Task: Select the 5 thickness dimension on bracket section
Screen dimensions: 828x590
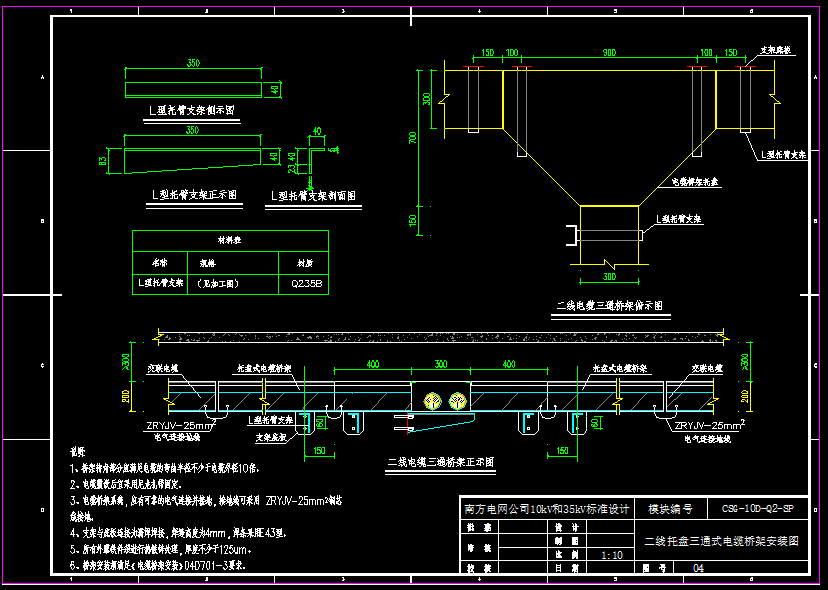Action: (x=332, y=149)
